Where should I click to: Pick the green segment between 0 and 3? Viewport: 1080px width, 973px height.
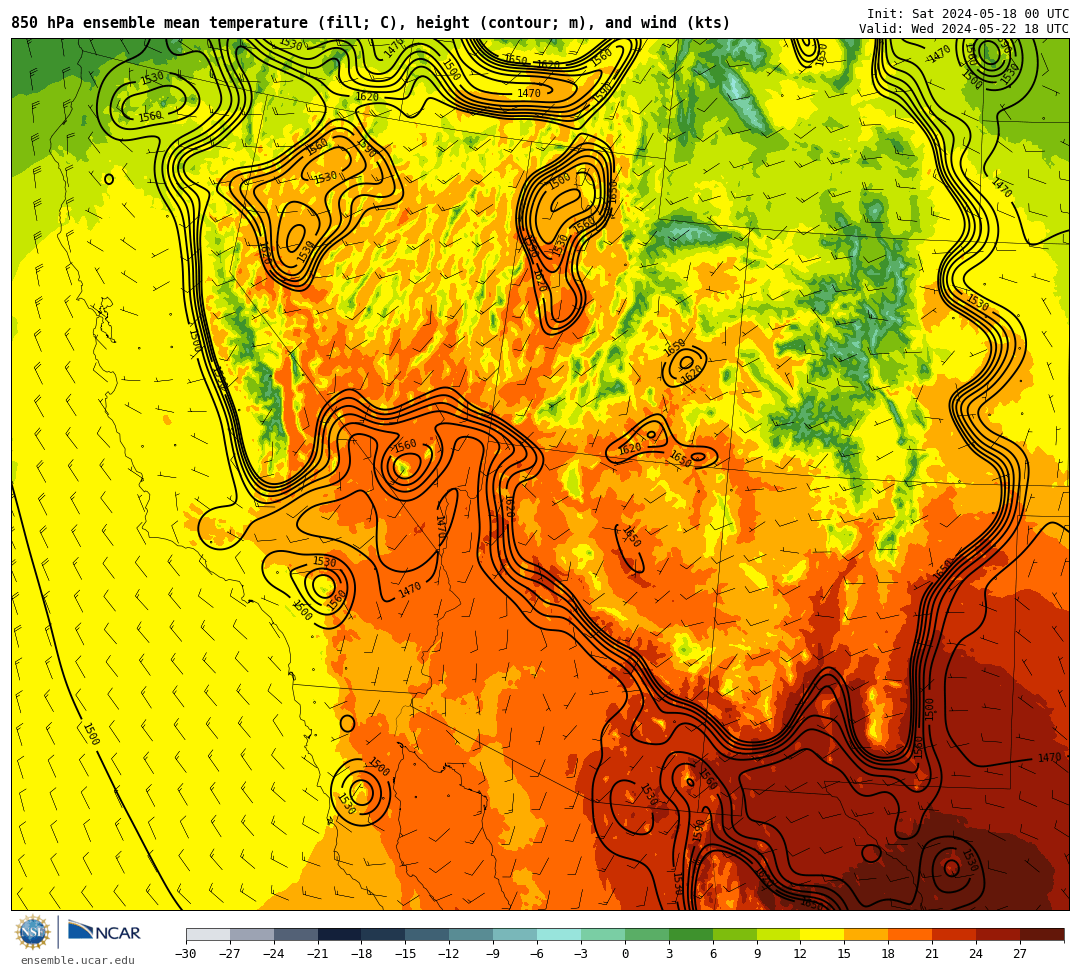[x=647, y=934]
